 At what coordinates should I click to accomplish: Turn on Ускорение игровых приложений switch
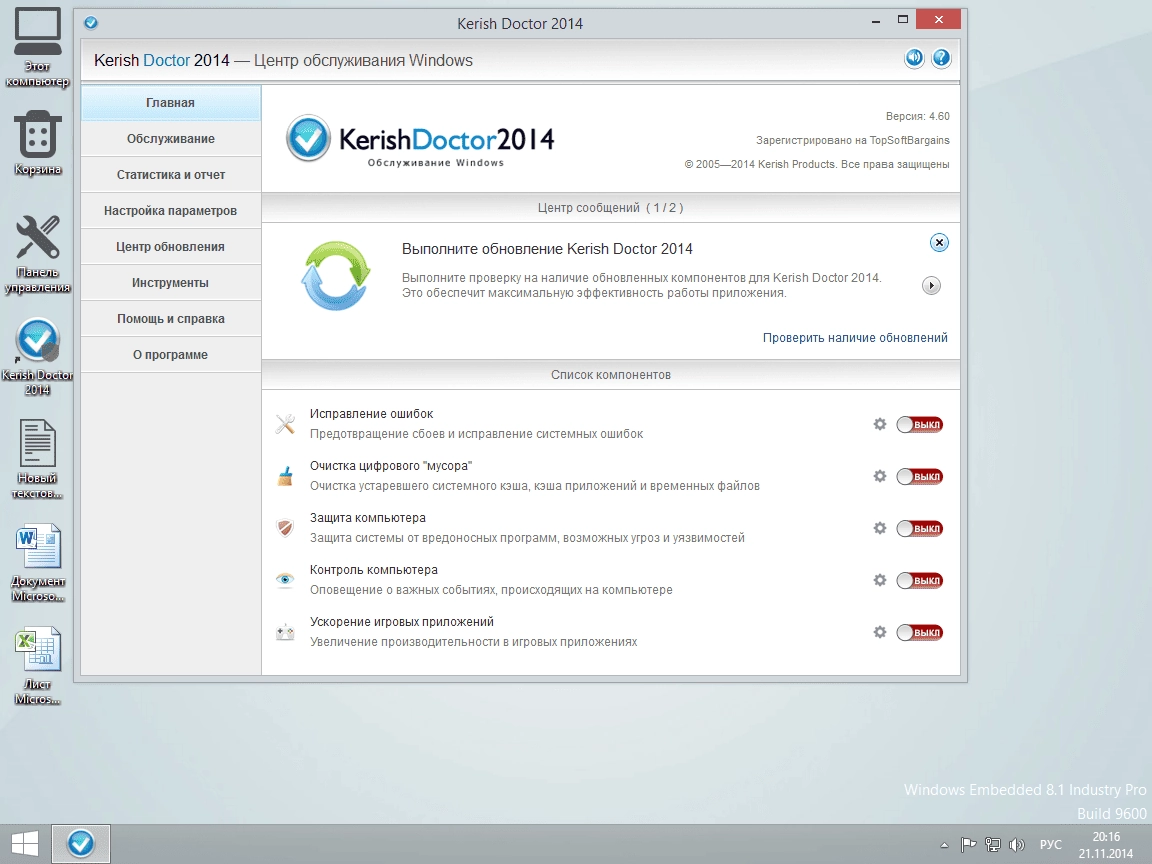coord(919,633)
